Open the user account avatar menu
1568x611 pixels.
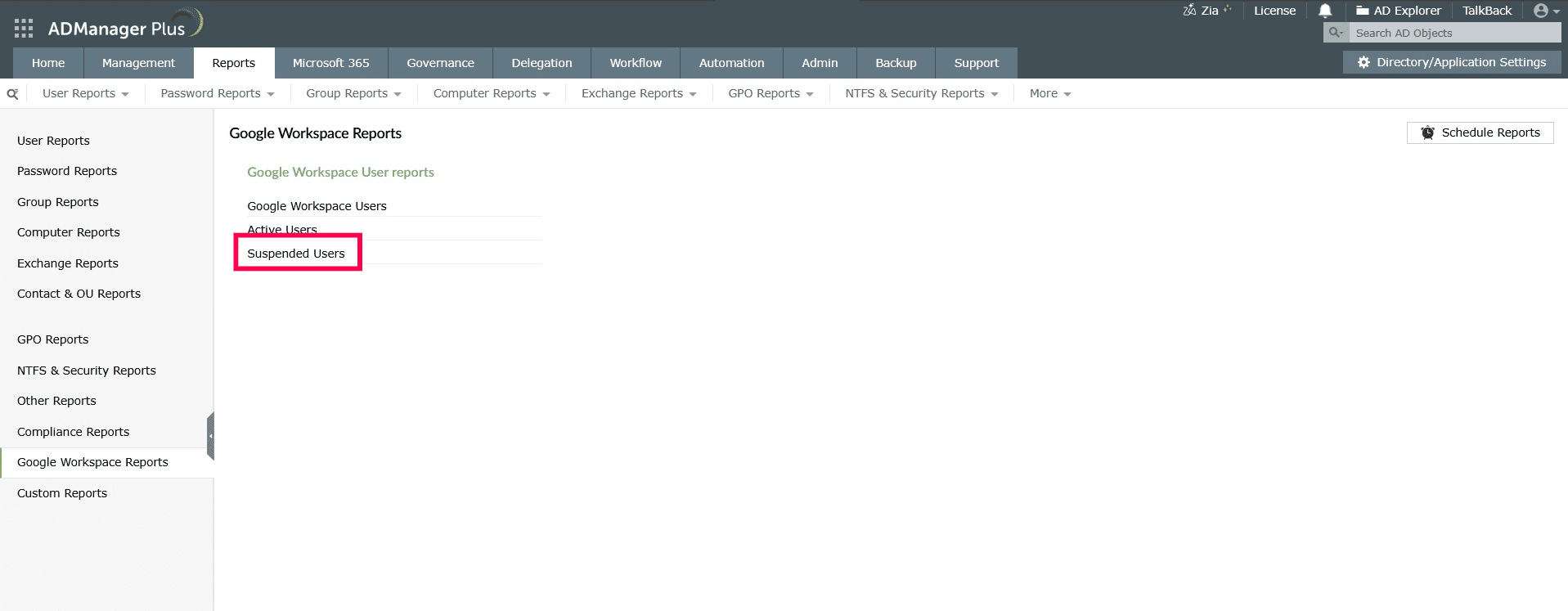click(x=1546, y=11)
